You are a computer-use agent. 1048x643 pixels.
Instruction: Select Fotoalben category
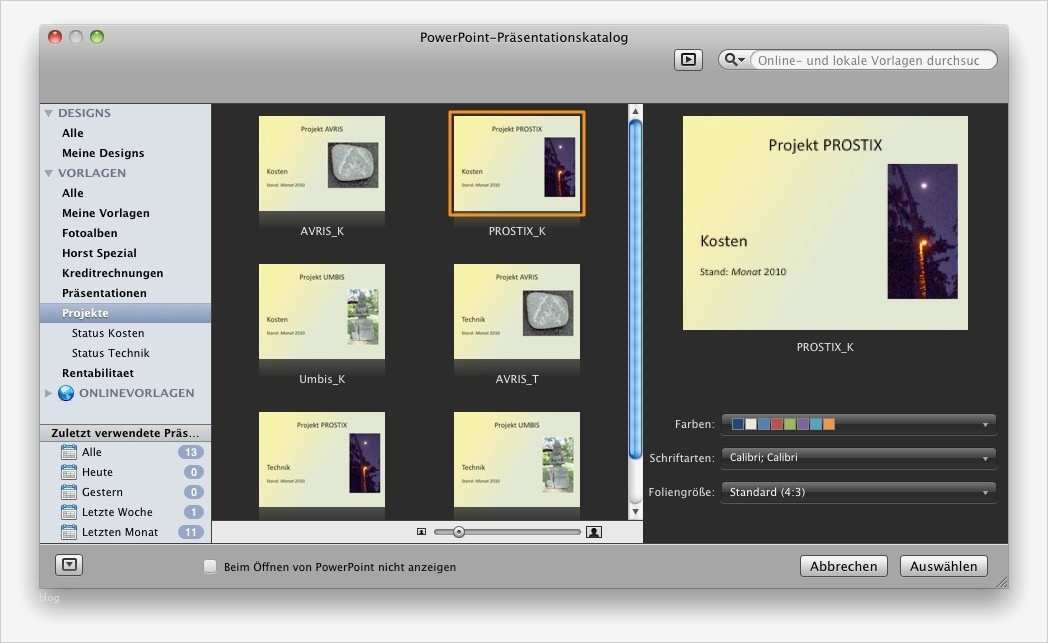[x=90, y=233]
